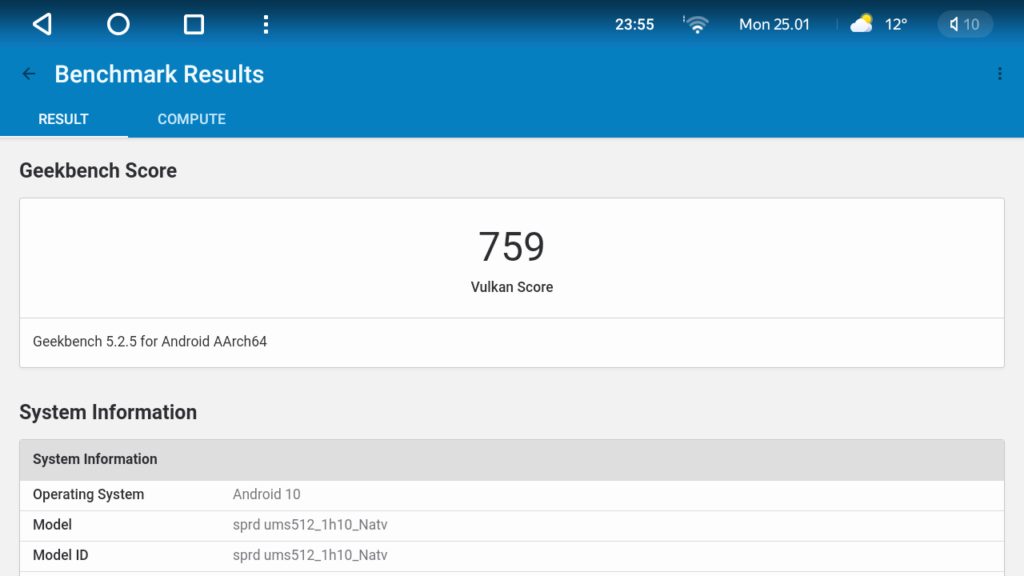This screenshot has height=576, width=1024.
Task: Tap the 759 Vulkan score number
Action: [x=511, y=247]
